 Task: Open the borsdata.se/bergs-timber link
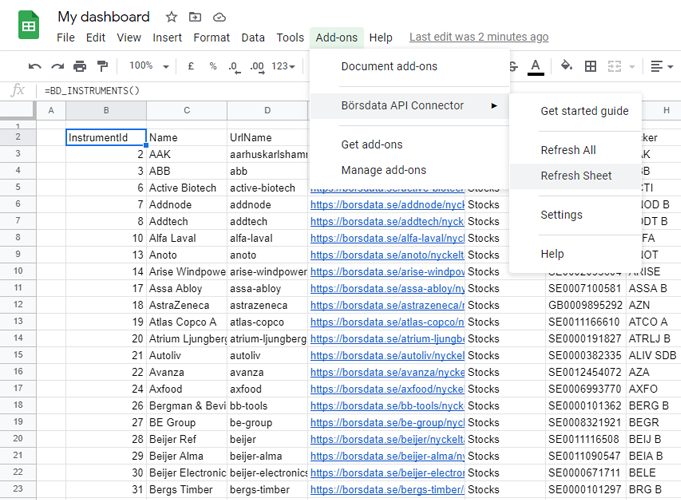(387, 490)
